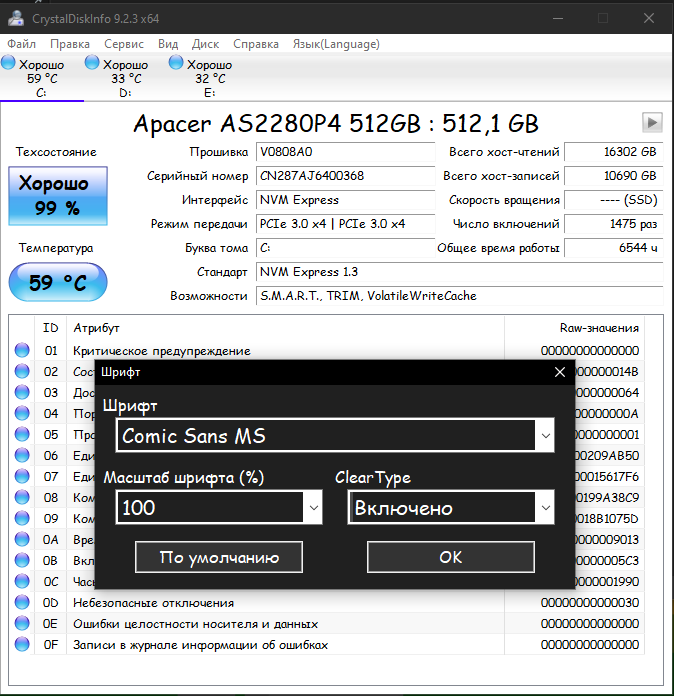Expand the font scale dropdown arrow

(x=313, y=507)
